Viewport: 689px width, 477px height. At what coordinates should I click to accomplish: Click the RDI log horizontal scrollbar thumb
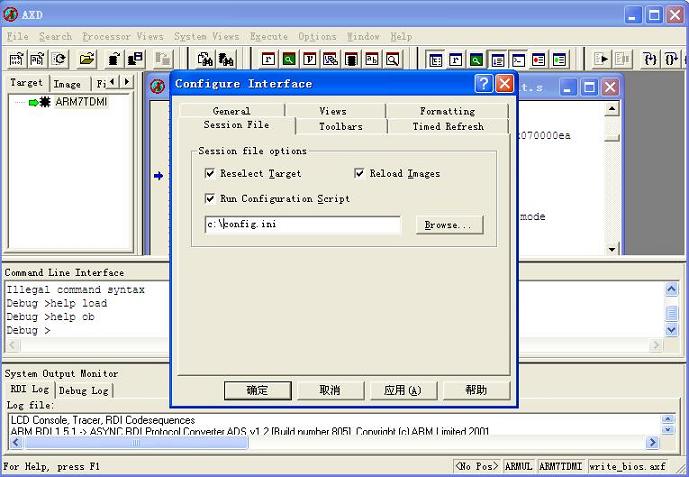[x=136, y=442]
